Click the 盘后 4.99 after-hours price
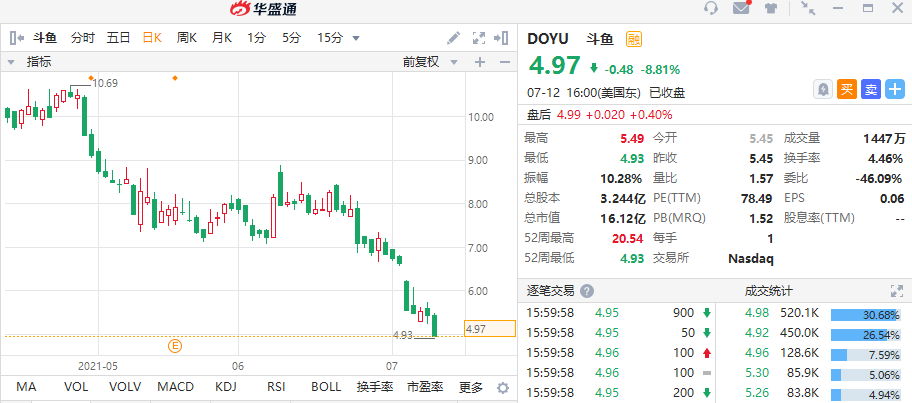The image size is (912, 403). point(568,115)
